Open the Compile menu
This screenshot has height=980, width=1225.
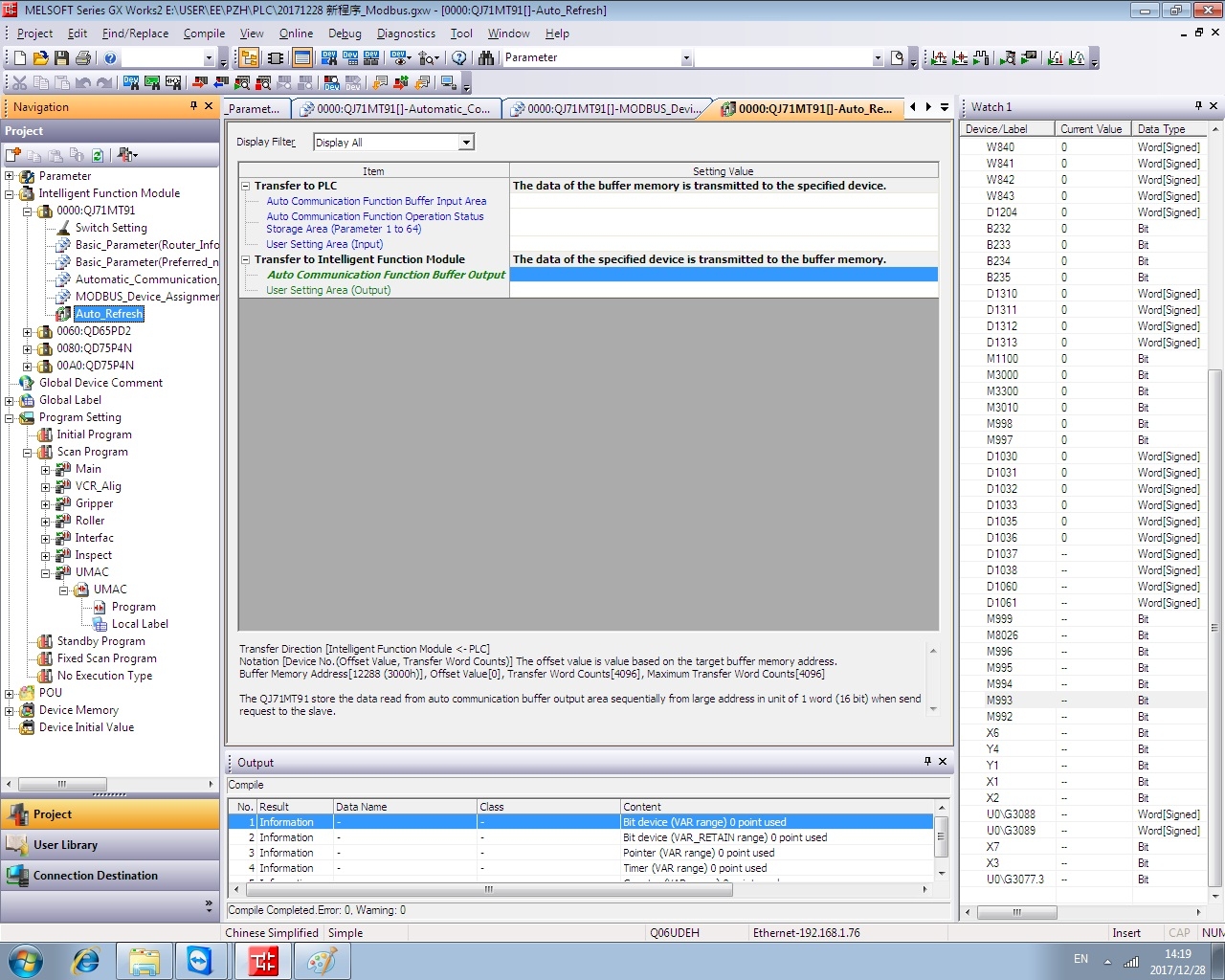204,33
